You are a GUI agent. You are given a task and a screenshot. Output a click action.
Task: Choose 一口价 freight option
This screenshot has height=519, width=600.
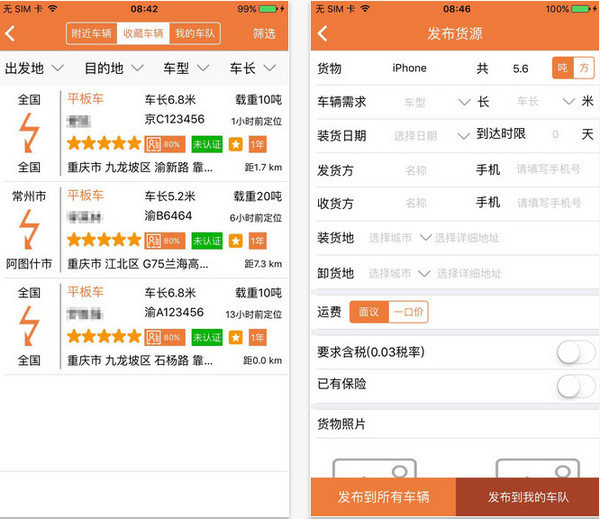click(x=408, y=312)
